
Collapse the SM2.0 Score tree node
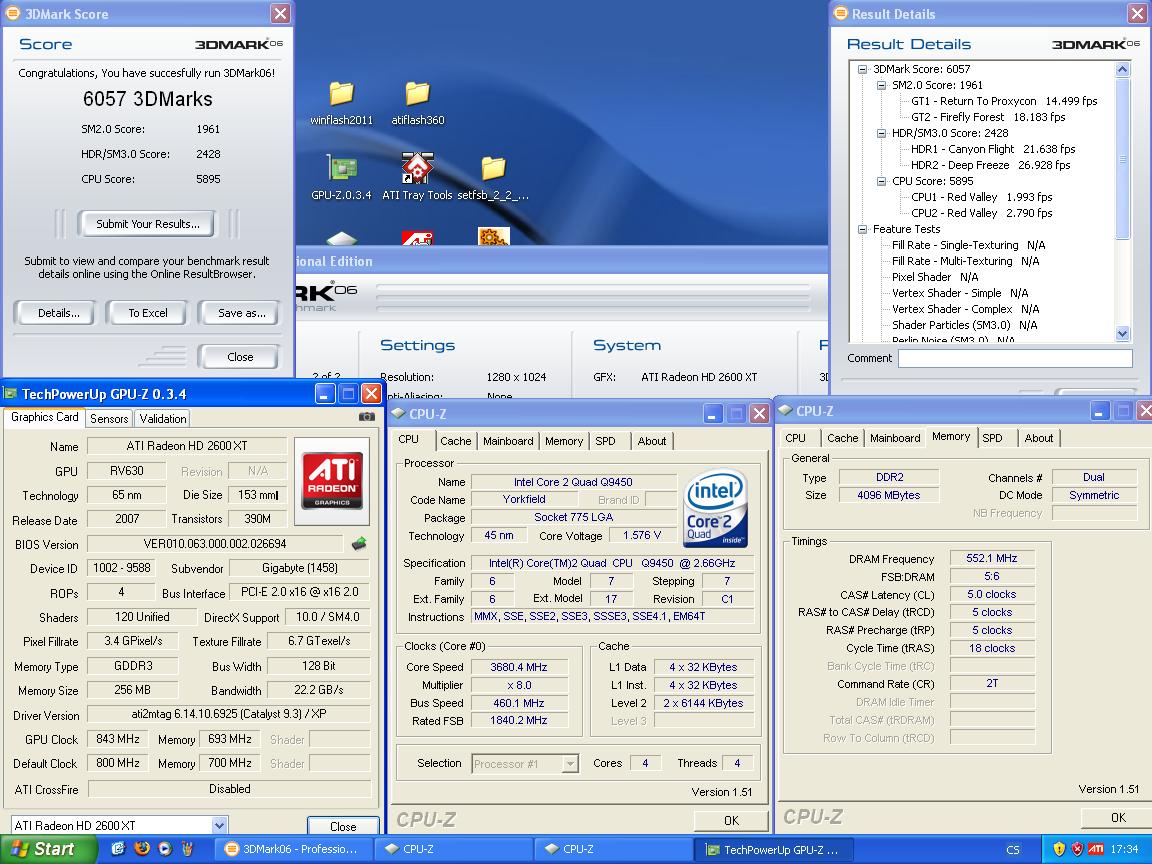[x=882, y=85]
